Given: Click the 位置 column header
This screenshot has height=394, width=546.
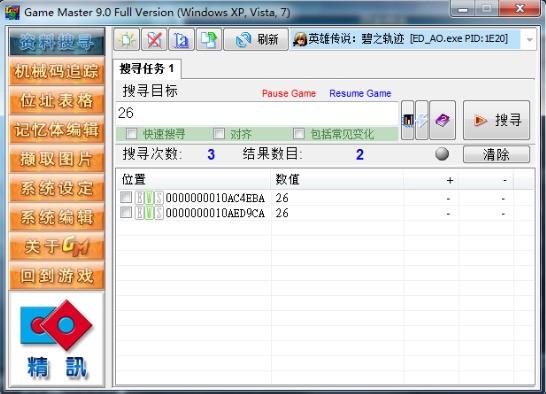Looking at the screenshot, I should click(193, 180).
